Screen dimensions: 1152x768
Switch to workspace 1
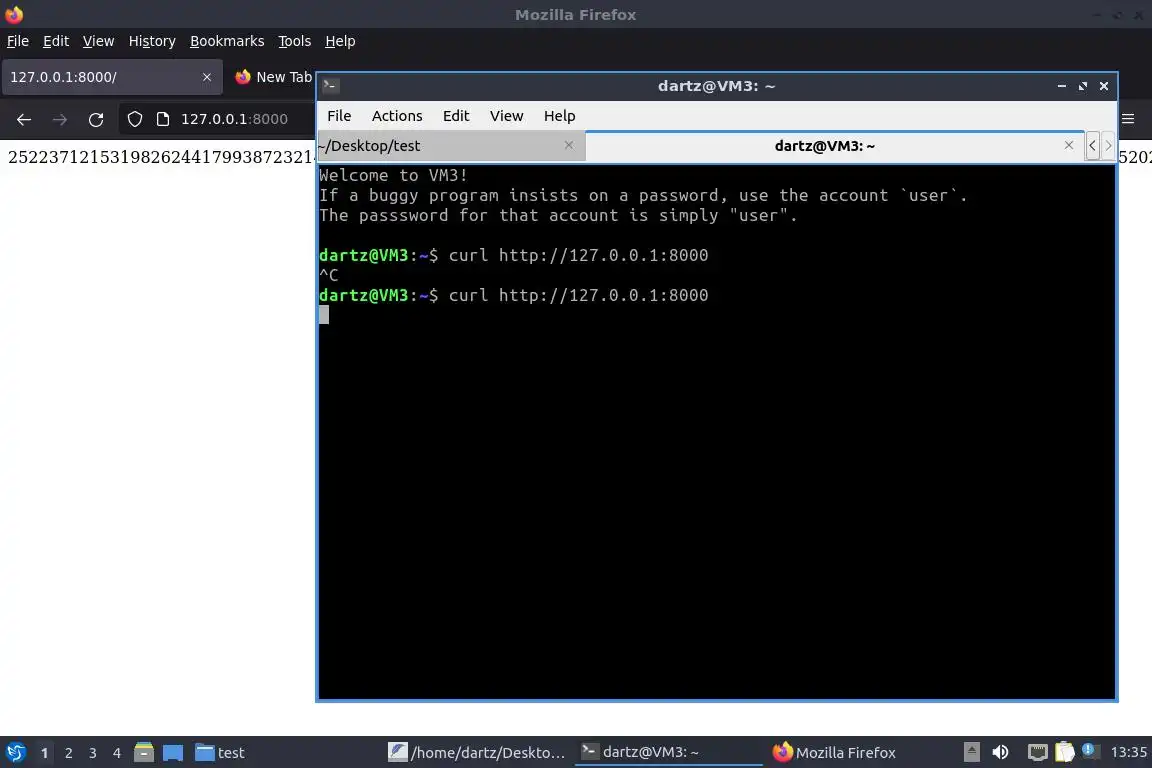(45, 753)
